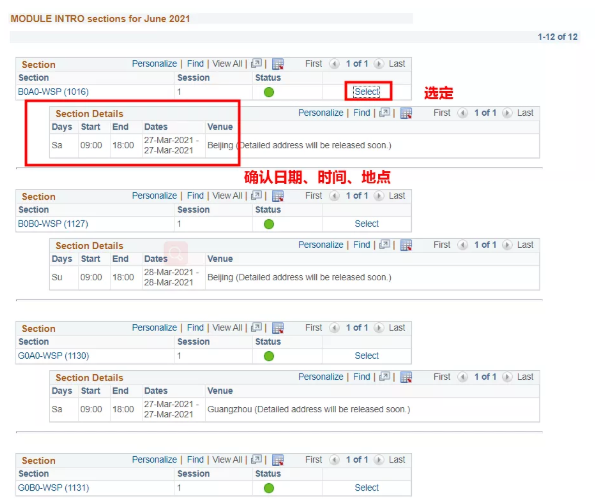Viewport: 595px width, 502px height.
Task: Download the 27-Mar Beijing Section Details grid
Action: point(406,113)
